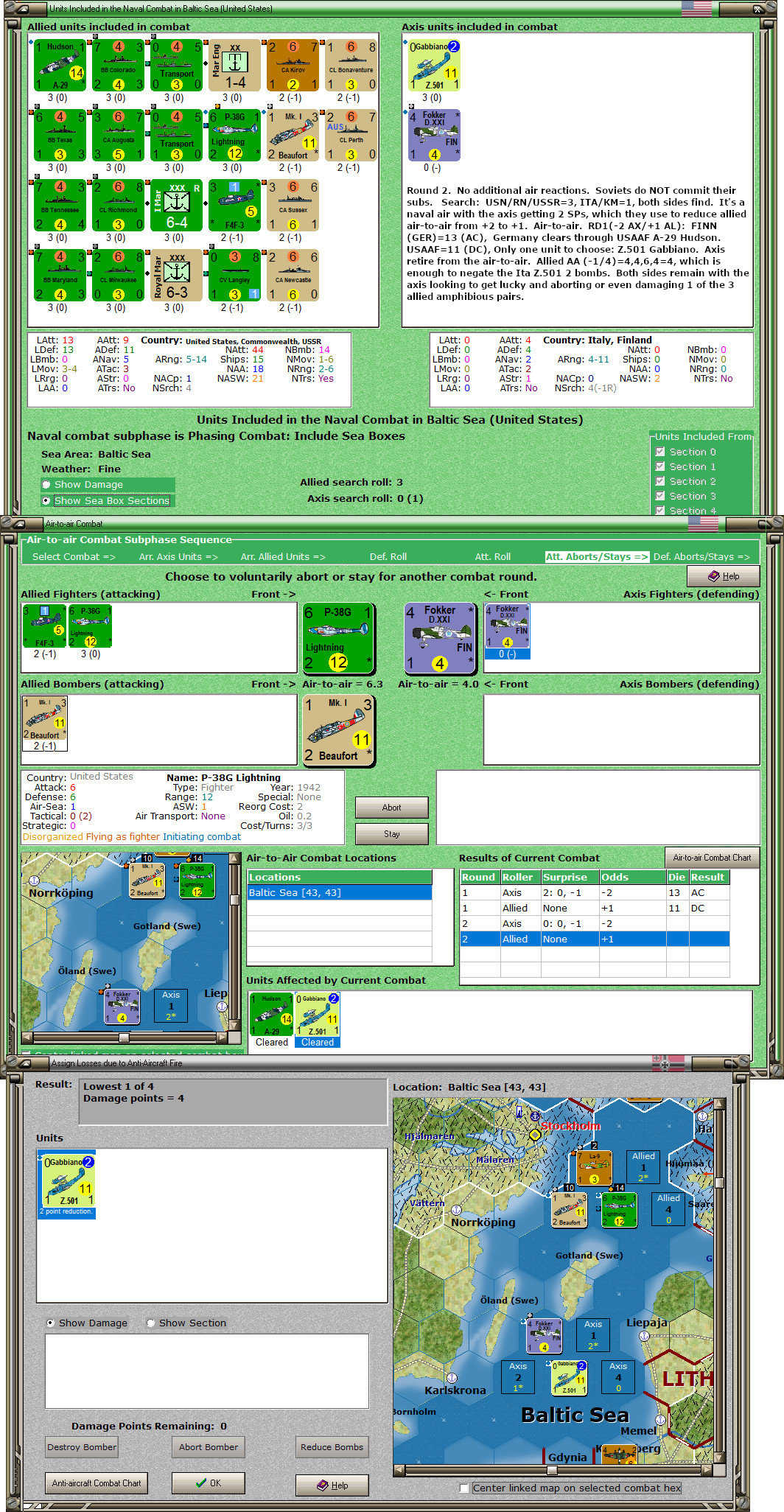The width and height of the screenshot is (784, 1512).
Task: Select round 2 Allied result row
Action: click(x=595, y=939)
